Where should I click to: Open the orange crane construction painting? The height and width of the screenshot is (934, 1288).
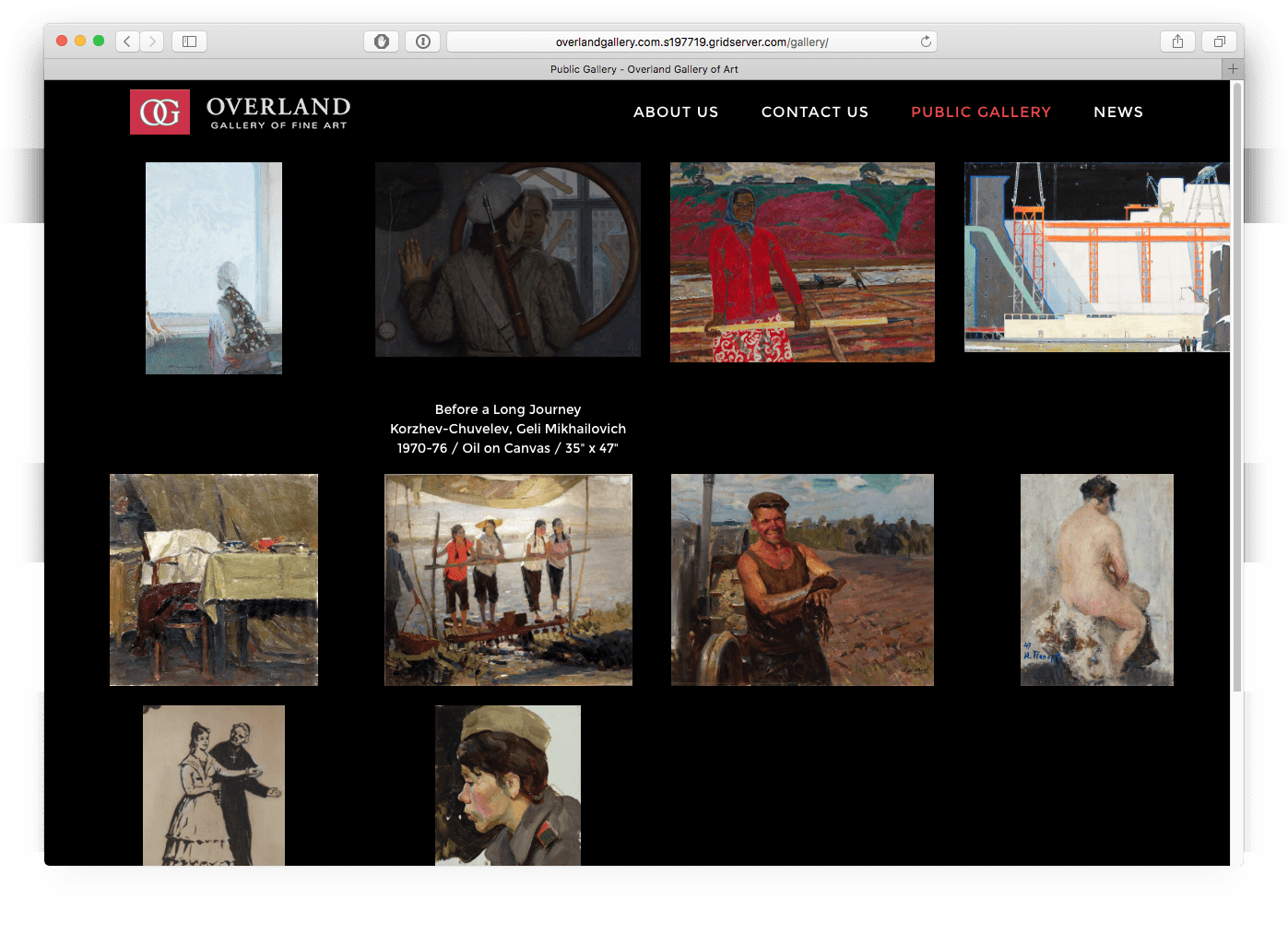pos(1097,257)
